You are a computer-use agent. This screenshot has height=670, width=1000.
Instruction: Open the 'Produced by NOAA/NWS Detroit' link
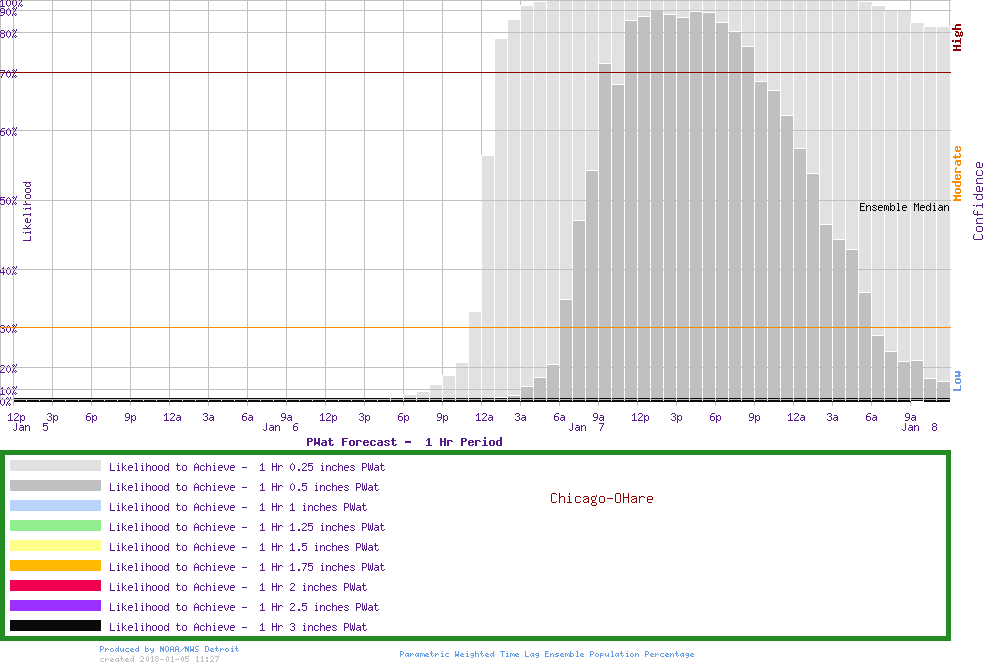(169, 649)
